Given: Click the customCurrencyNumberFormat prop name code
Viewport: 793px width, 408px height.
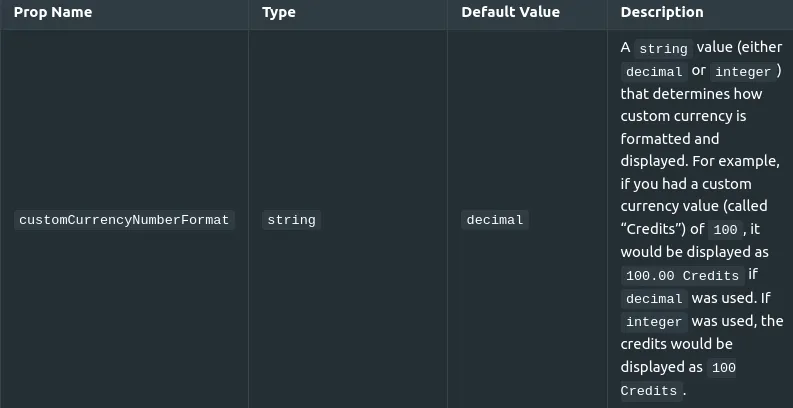Looking at the screenshot, I should point(124,220).
